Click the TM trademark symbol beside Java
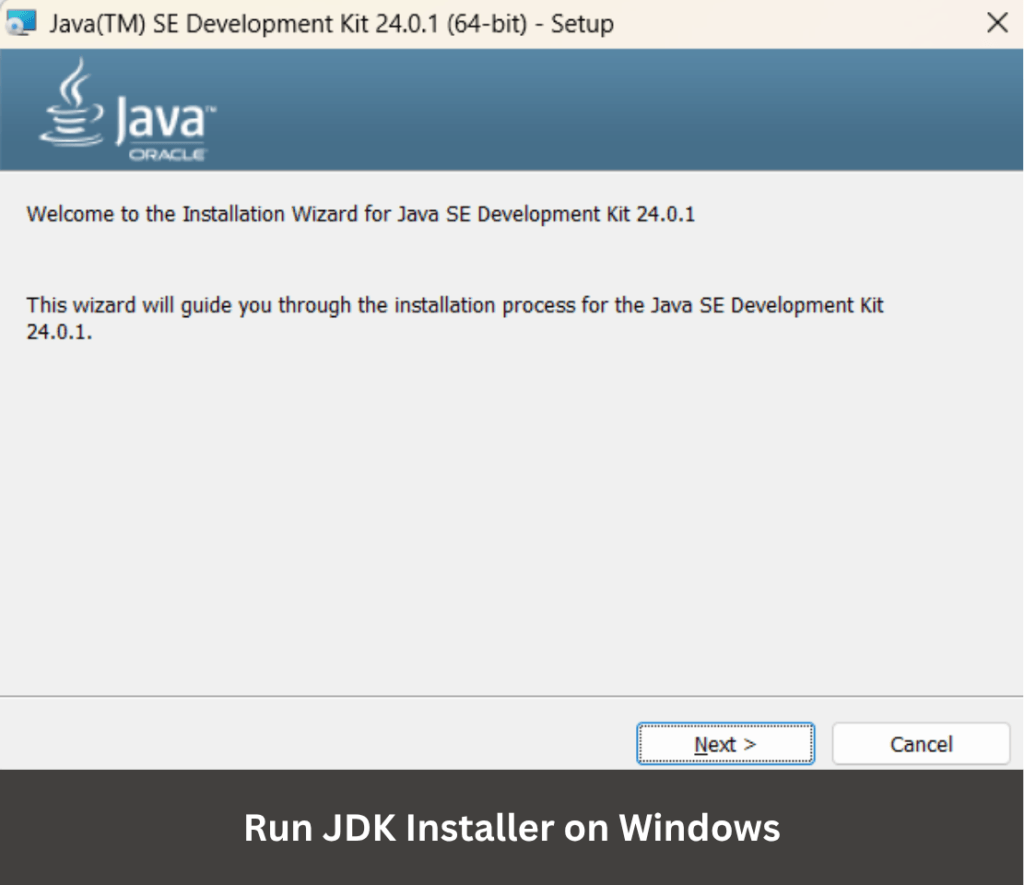The width and height of the screenshot is (1024, 885). point(211,108)
